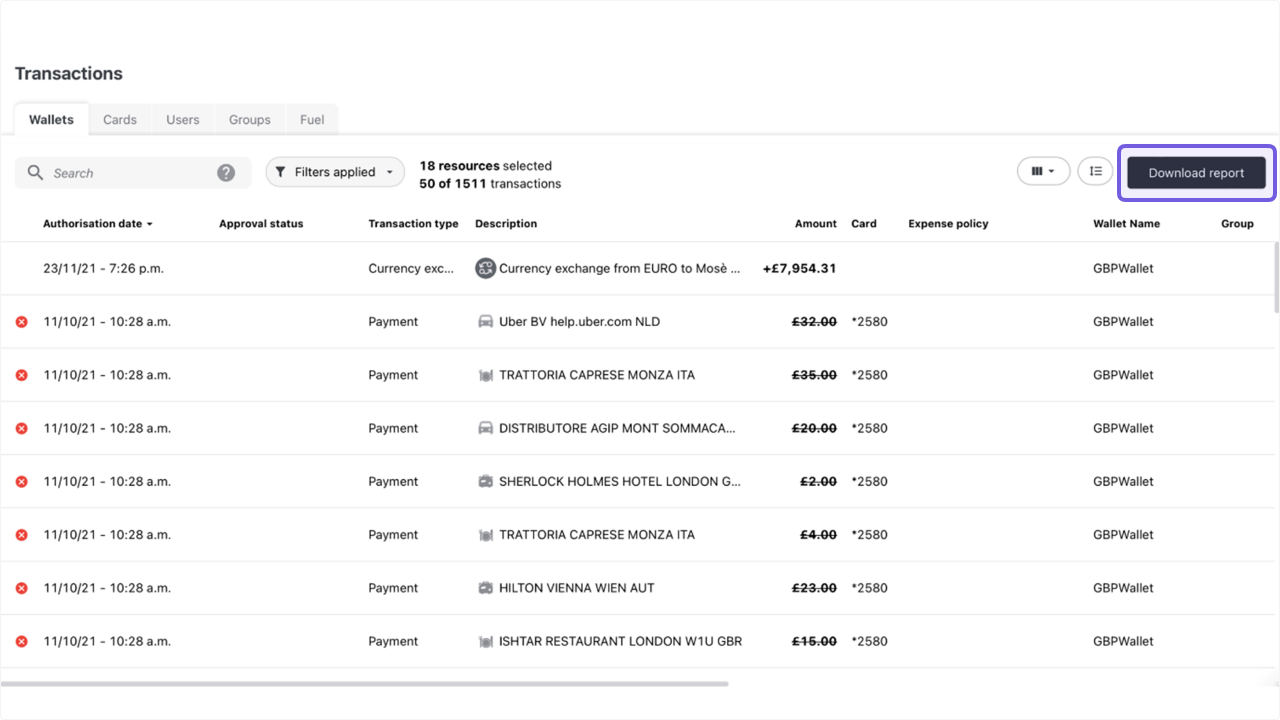Click the restaurant icon beside the £35.00 Trattoria Caprese
Image resolution: width=1280 pixels, height=720 pixels.
486,375
